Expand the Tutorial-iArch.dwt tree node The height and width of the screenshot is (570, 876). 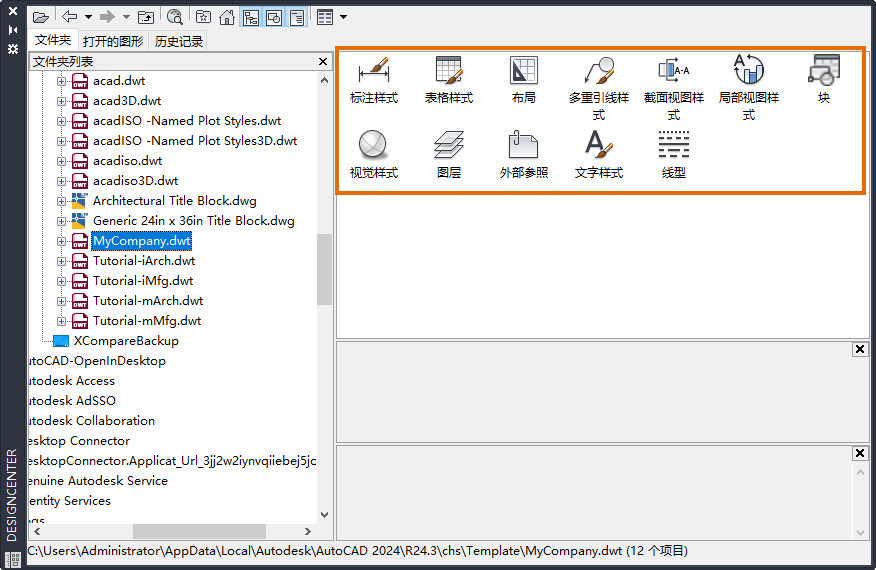pos(61,262)
